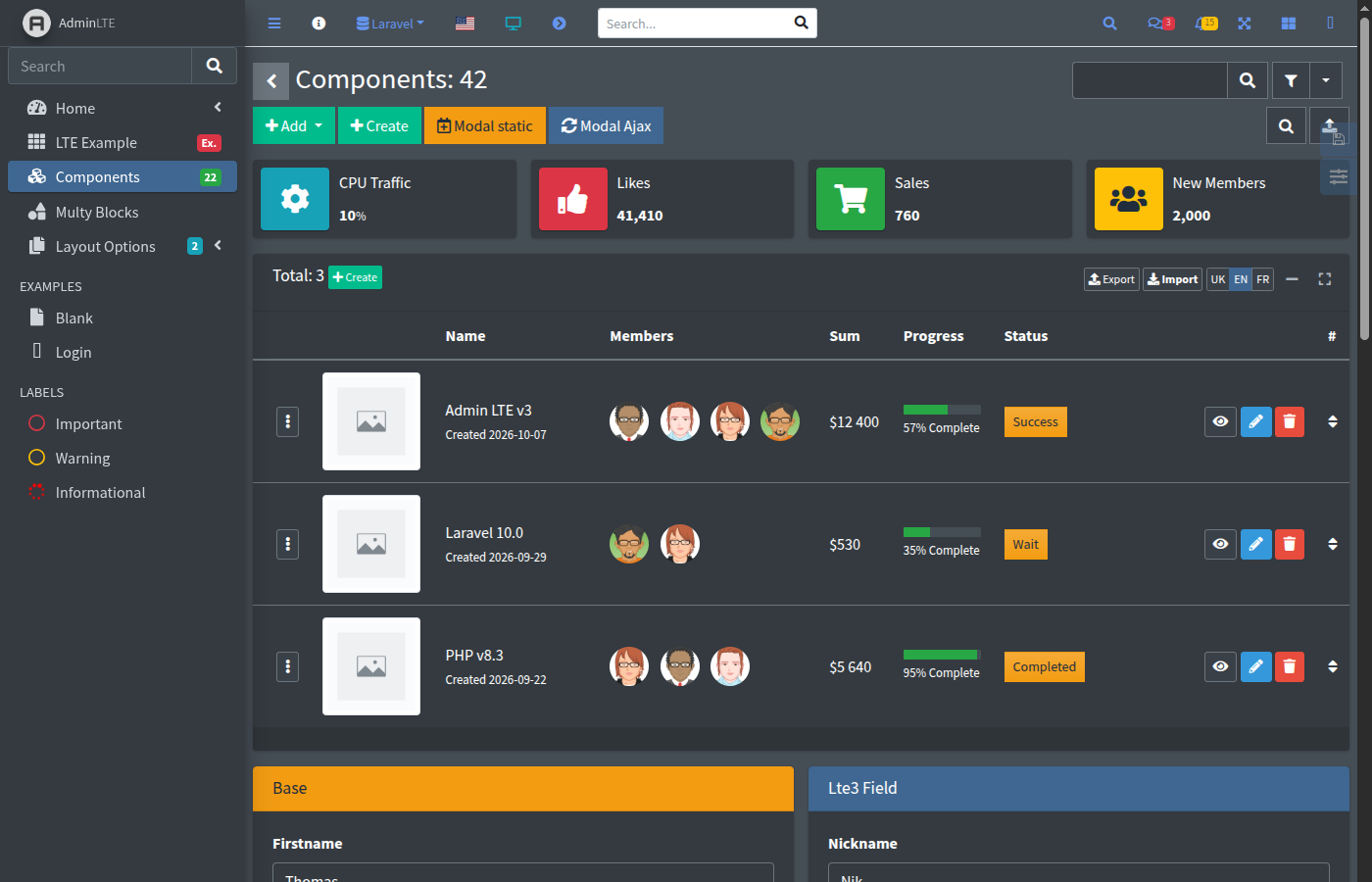Open three-dot menu for PHP v8.3
Screen dimensions: 1372x882
[x=287, y=666]
